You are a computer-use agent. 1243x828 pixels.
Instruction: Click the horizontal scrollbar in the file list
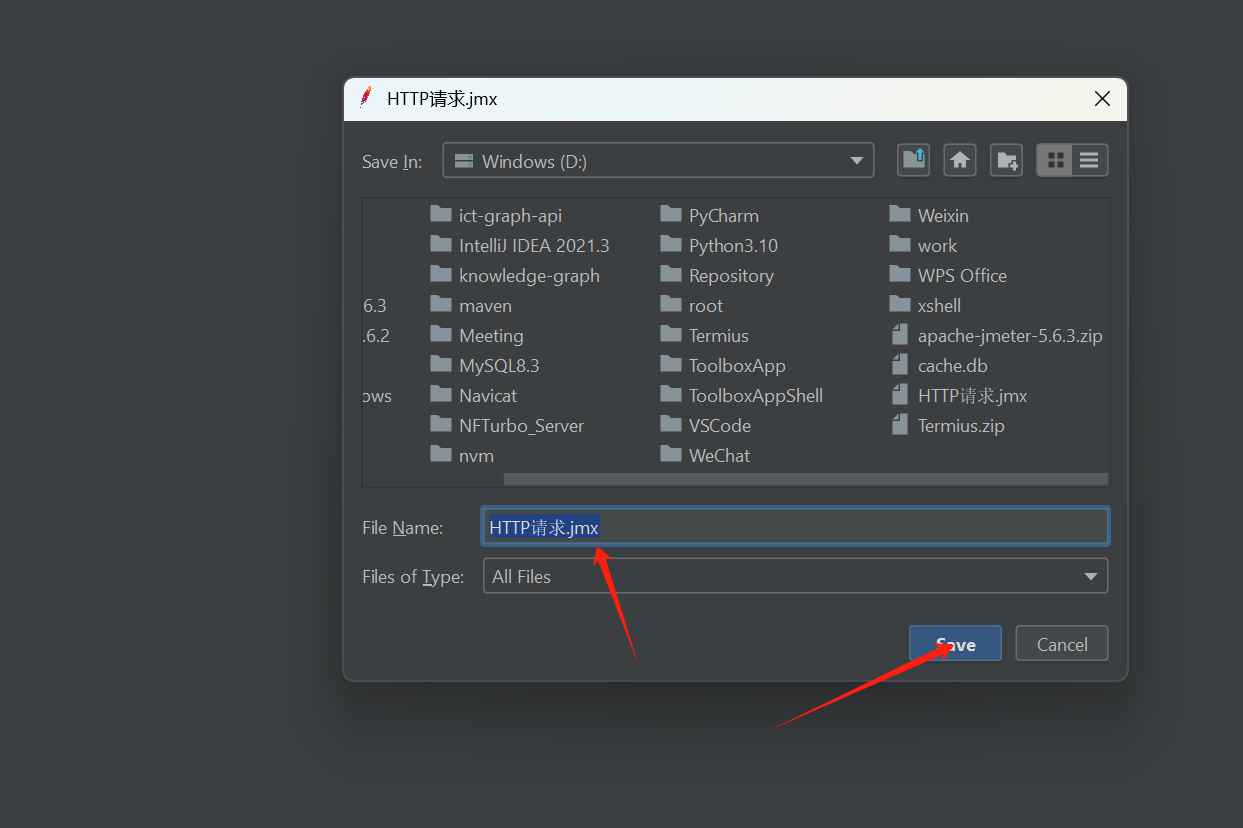coord(805,479)
